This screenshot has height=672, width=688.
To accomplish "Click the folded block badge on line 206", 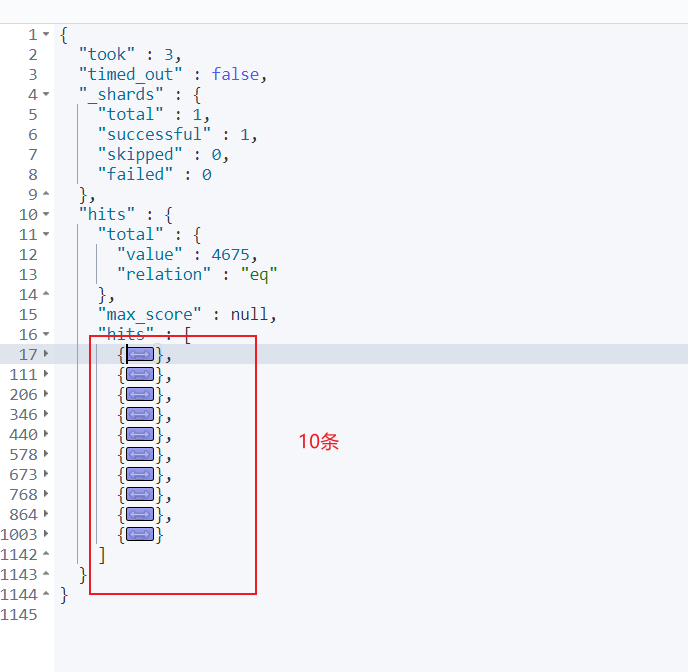I will tap(140, 394).
